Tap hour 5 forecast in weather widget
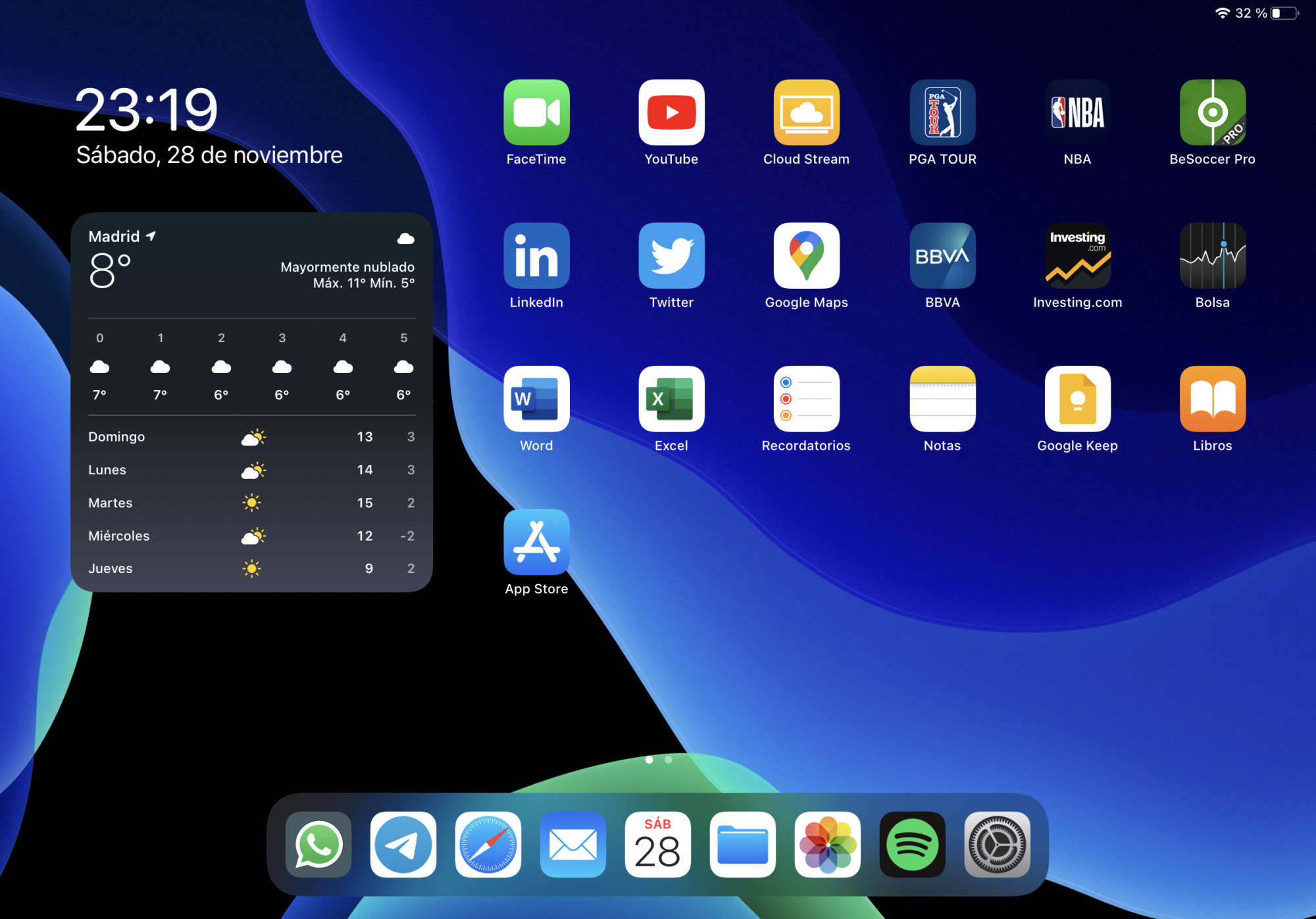Image resolution: width=1316 pixels, height=919 pixels. pyautogui.click(x=403, y=366)
